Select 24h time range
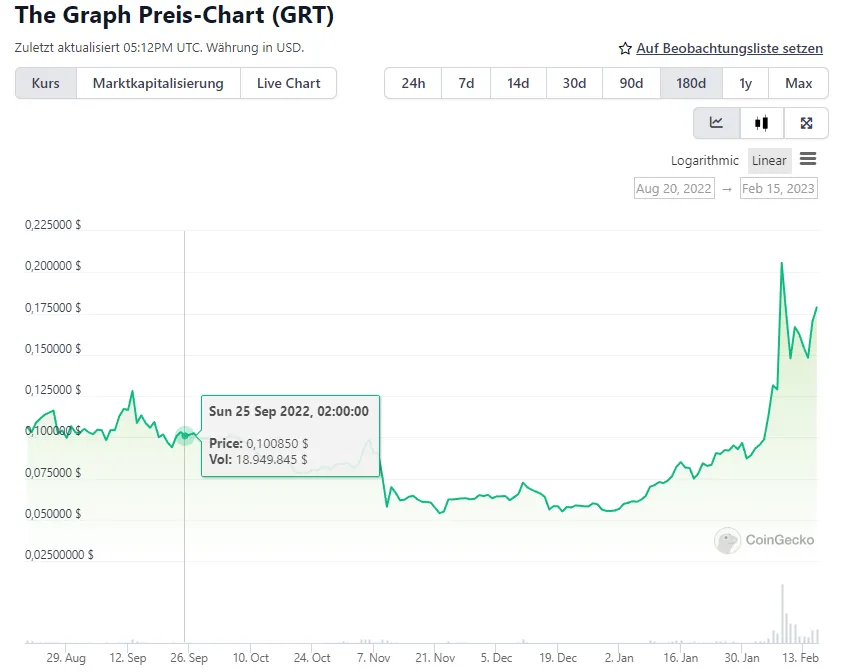Viewport: 845px width, 672px height. [x=413, y=83]
